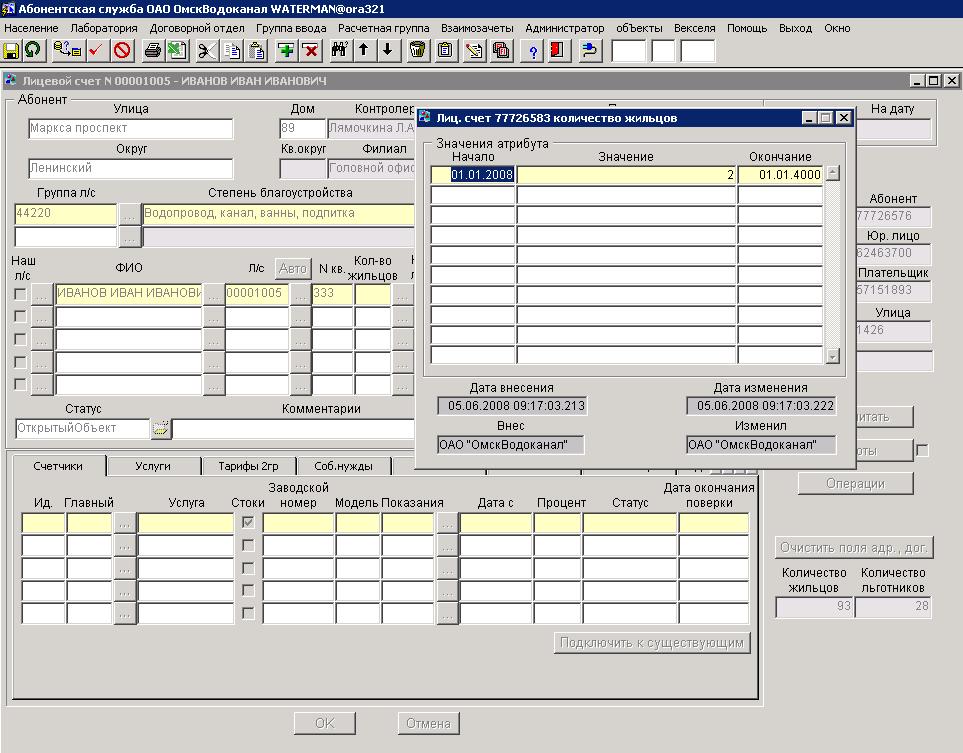Open the 'Статус' folder picker button
Screen dimensions: 963x753
[x=160, y=428]
